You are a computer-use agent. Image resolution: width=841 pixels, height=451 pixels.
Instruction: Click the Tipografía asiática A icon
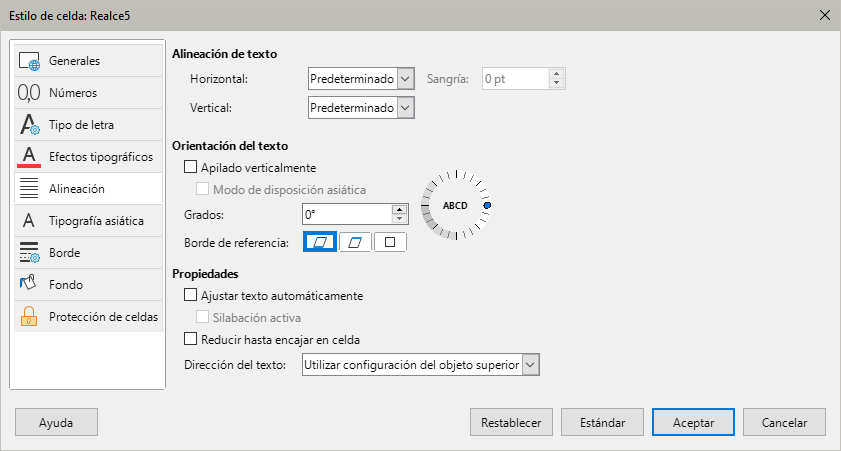coord(29,220)
